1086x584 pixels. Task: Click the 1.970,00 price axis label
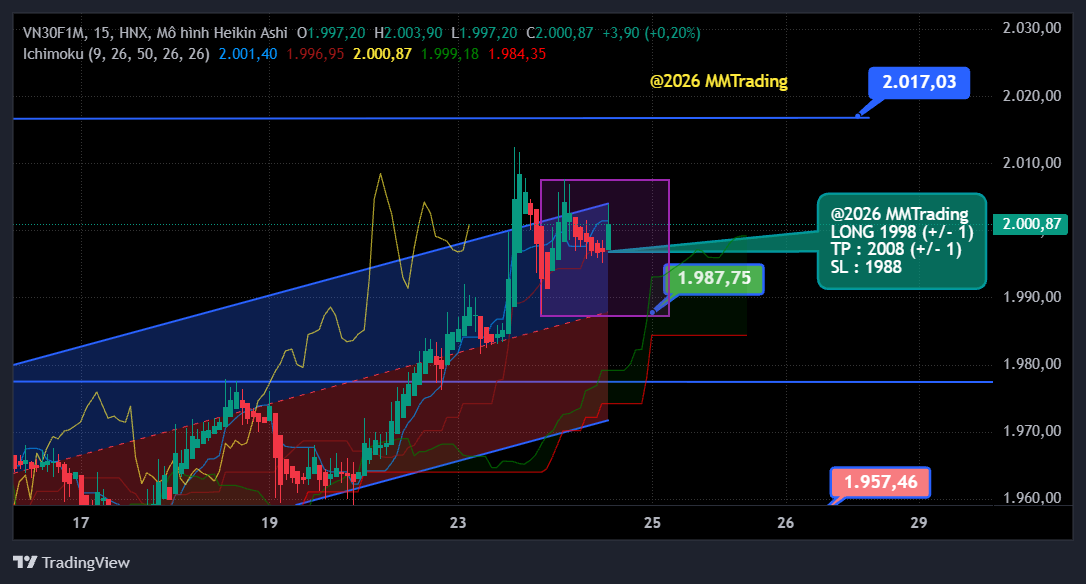point(1032,431)
